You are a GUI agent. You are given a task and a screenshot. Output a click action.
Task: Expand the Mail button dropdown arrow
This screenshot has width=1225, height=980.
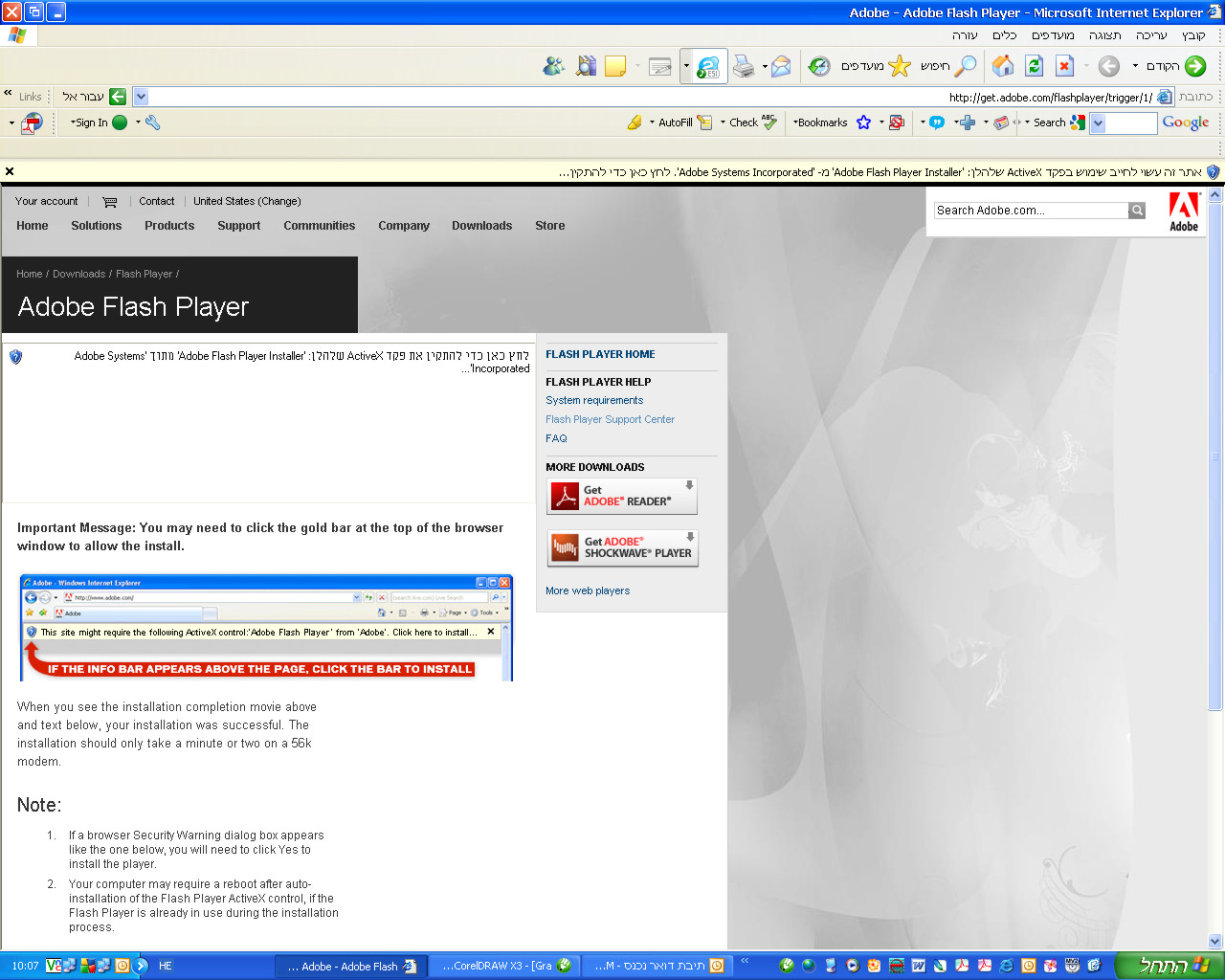(765, 67)
